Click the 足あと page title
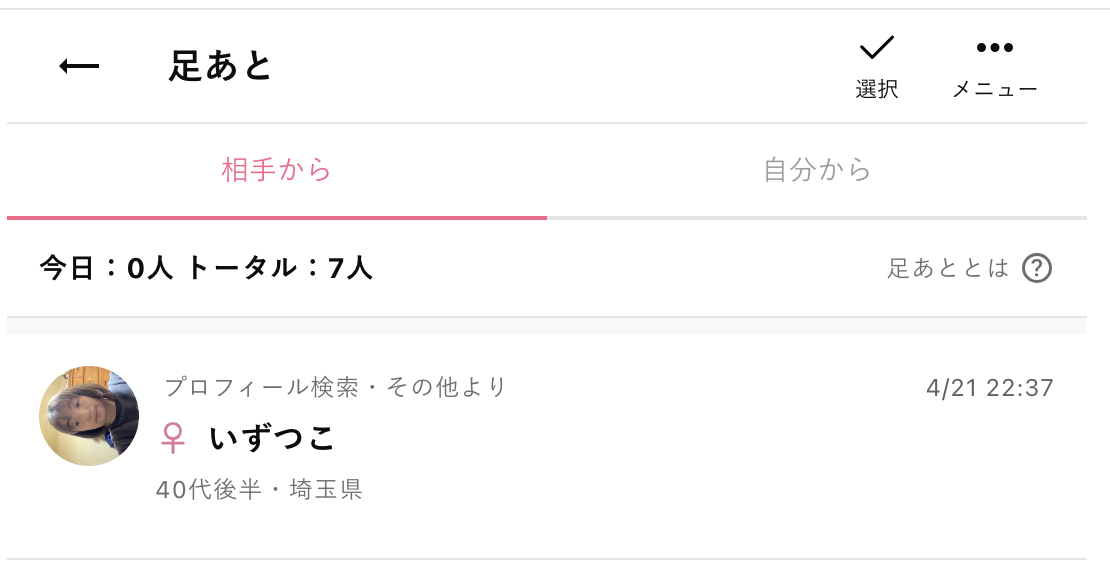The height and width of the screenshot is (568, 1110). (x=220, y=66)
